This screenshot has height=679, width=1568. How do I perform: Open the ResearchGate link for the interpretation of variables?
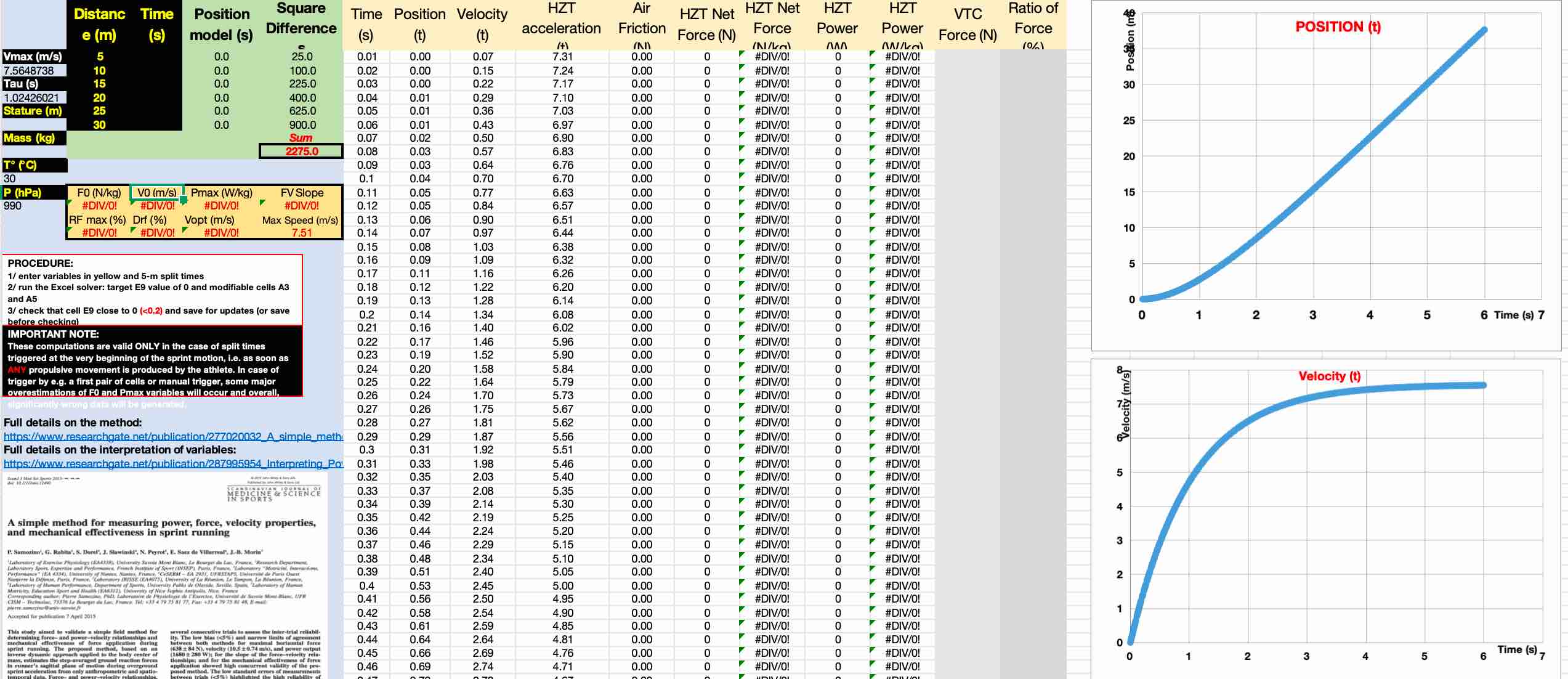[x=172, y=463]
